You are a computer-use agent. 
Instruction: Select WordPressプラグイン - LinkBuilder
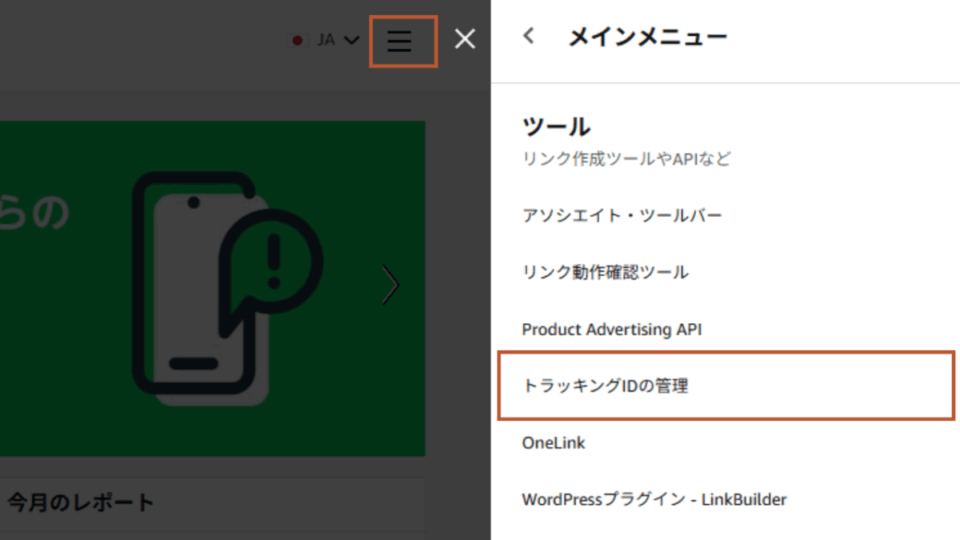point(654,499)
